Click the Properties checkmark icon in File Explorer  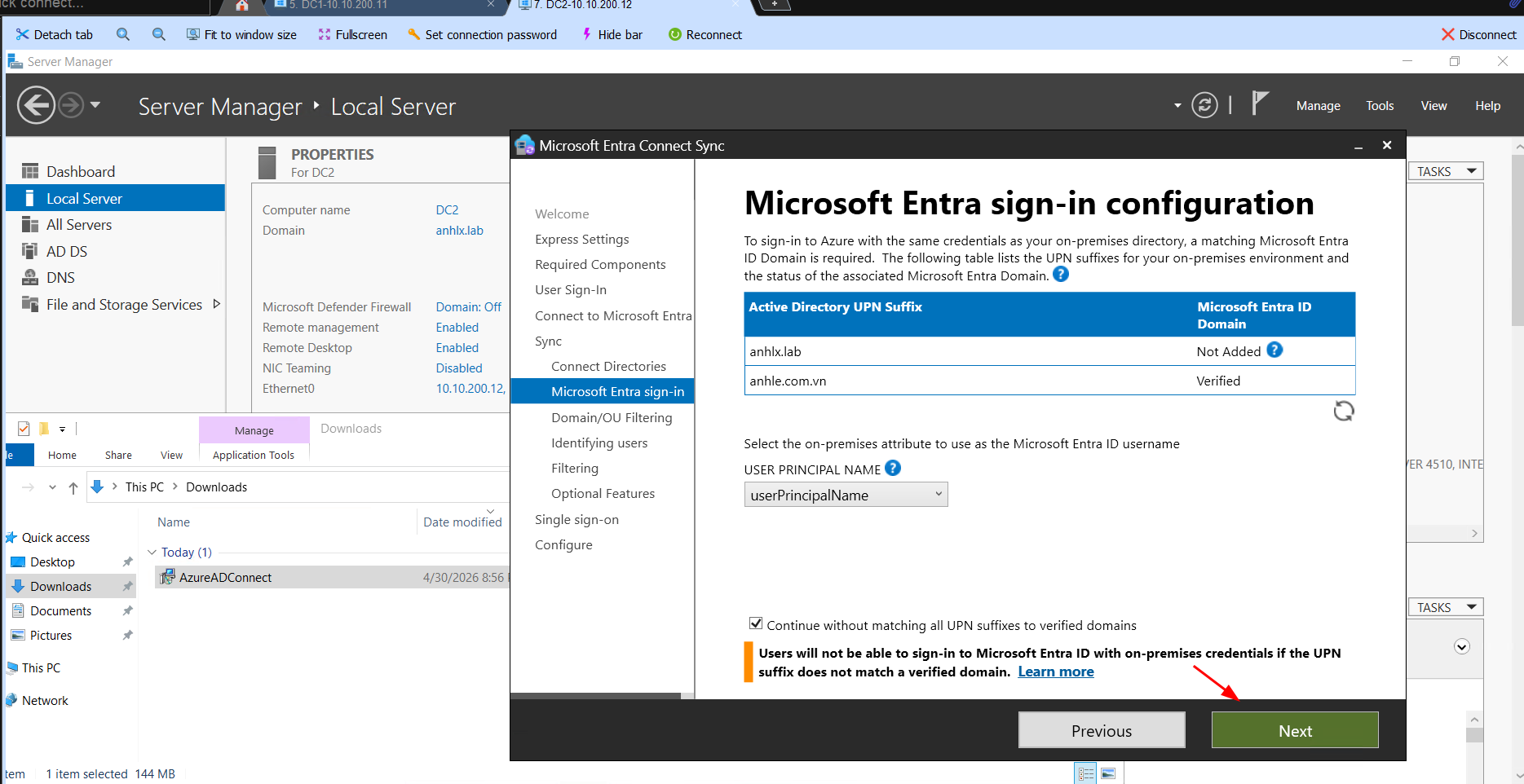tap(24, 429)
